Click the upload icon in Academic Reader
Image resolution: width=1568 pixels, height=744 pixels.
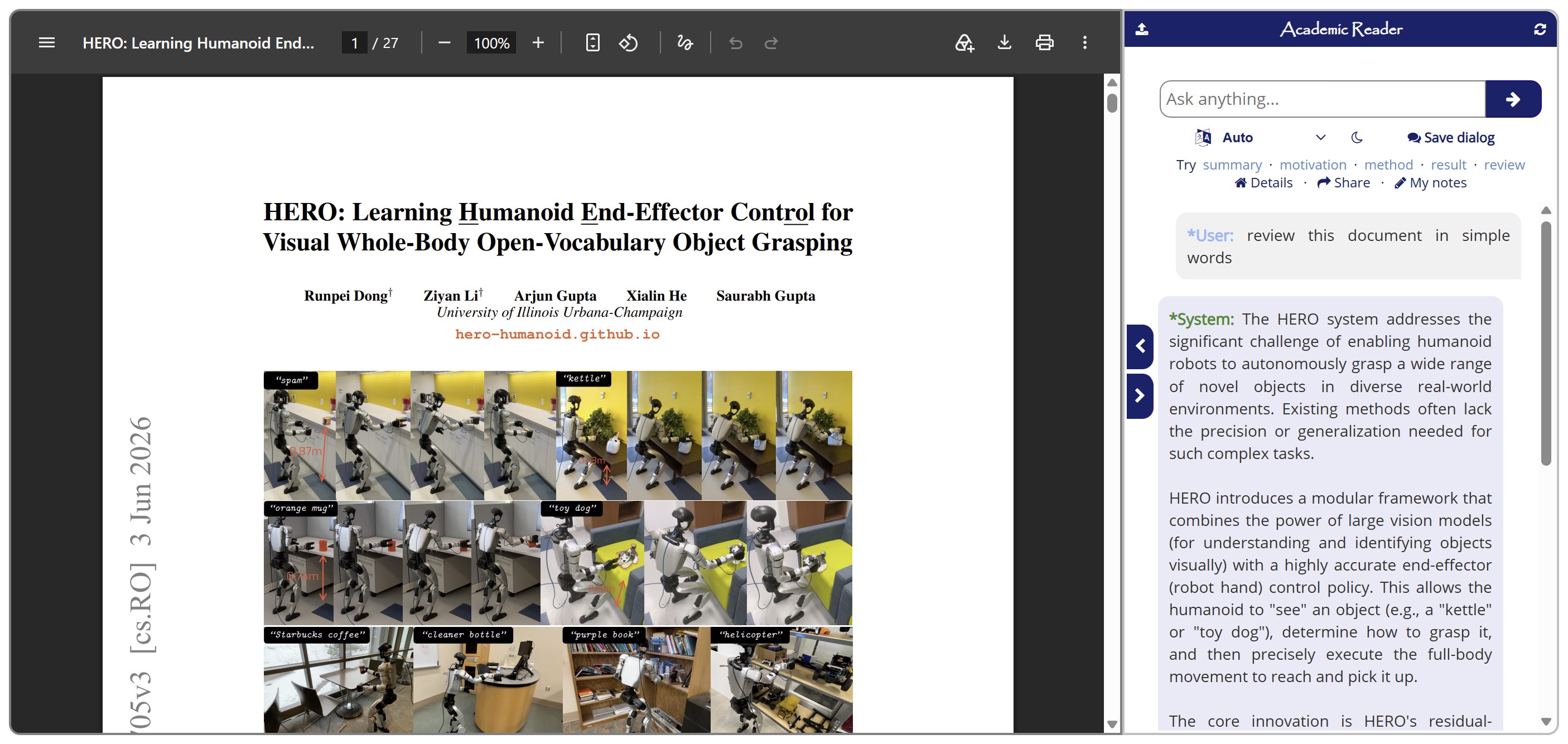tap(1142, 28)
